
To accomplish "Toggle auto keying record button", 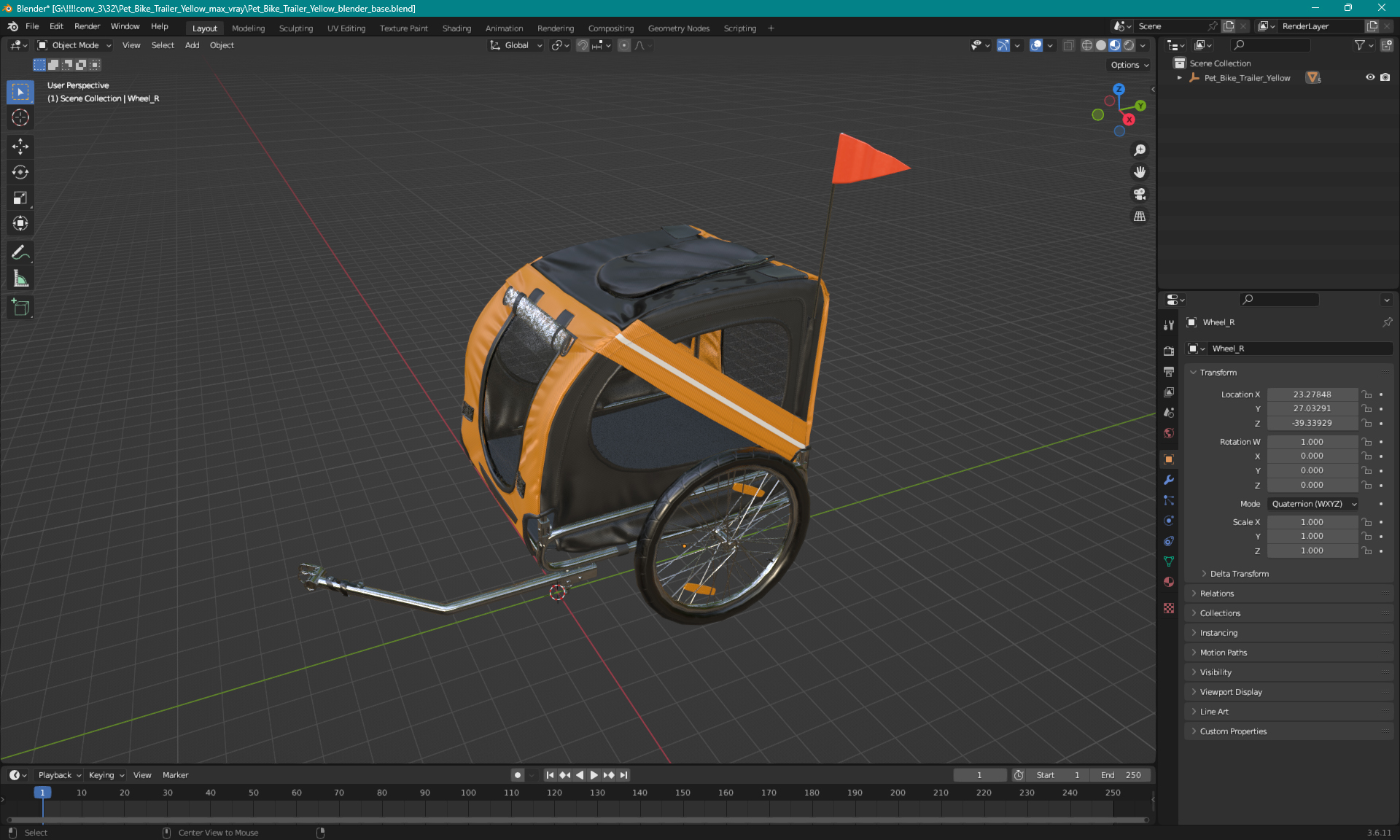I will tap(517, 775).
